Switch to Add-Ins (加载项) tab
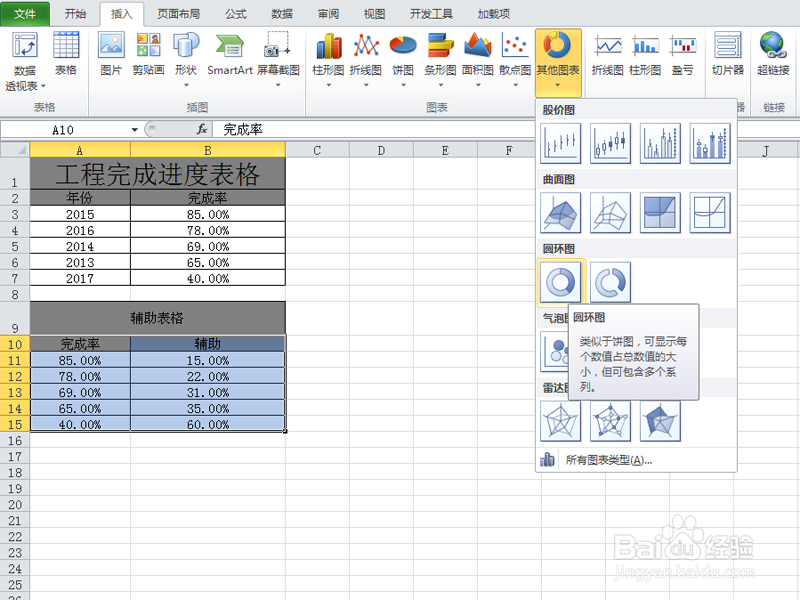The height and width of the screenshot is (600, 800). coord(493,14)
